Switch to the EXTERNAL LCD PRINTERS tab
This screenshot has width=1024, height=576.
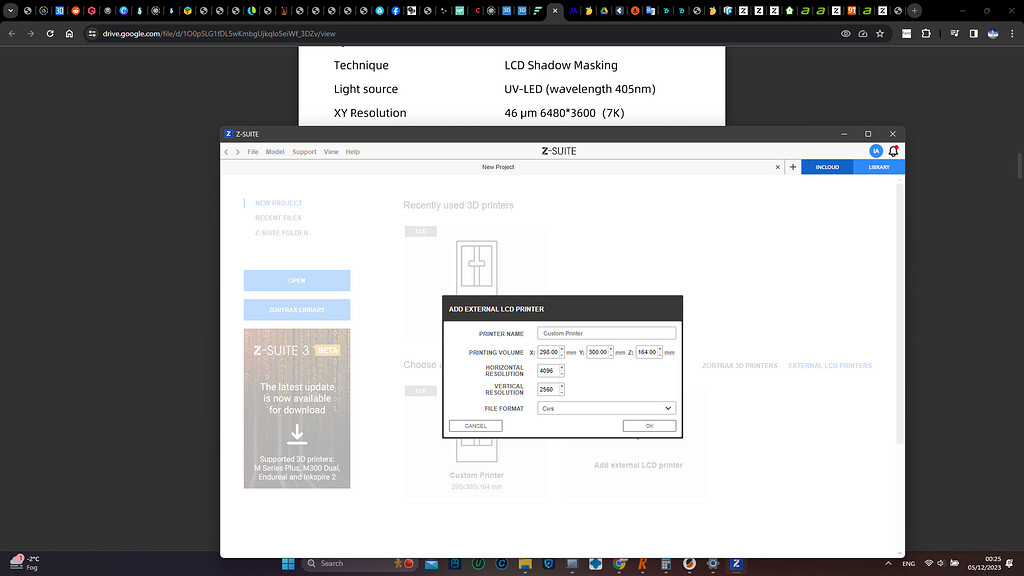[829, 365]
